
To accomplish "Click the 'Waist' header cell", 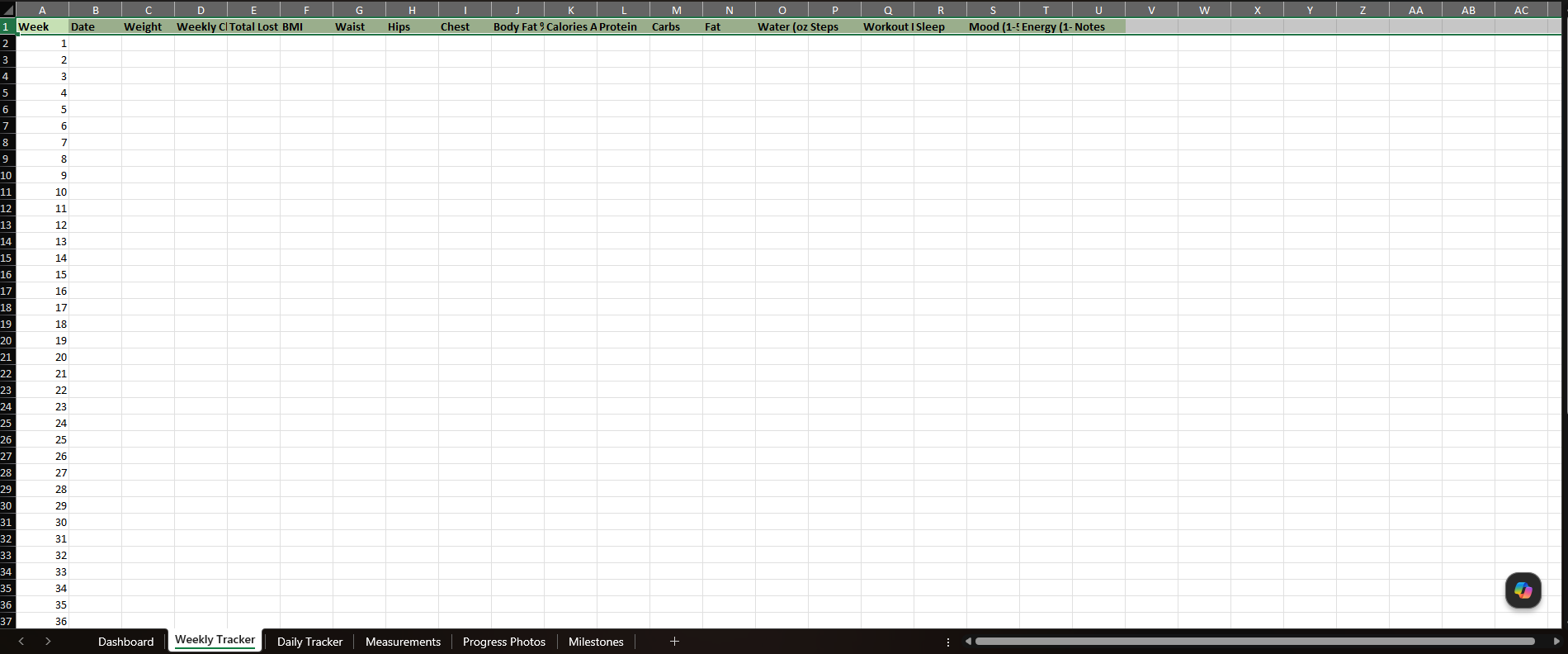I will click(359, 26).
